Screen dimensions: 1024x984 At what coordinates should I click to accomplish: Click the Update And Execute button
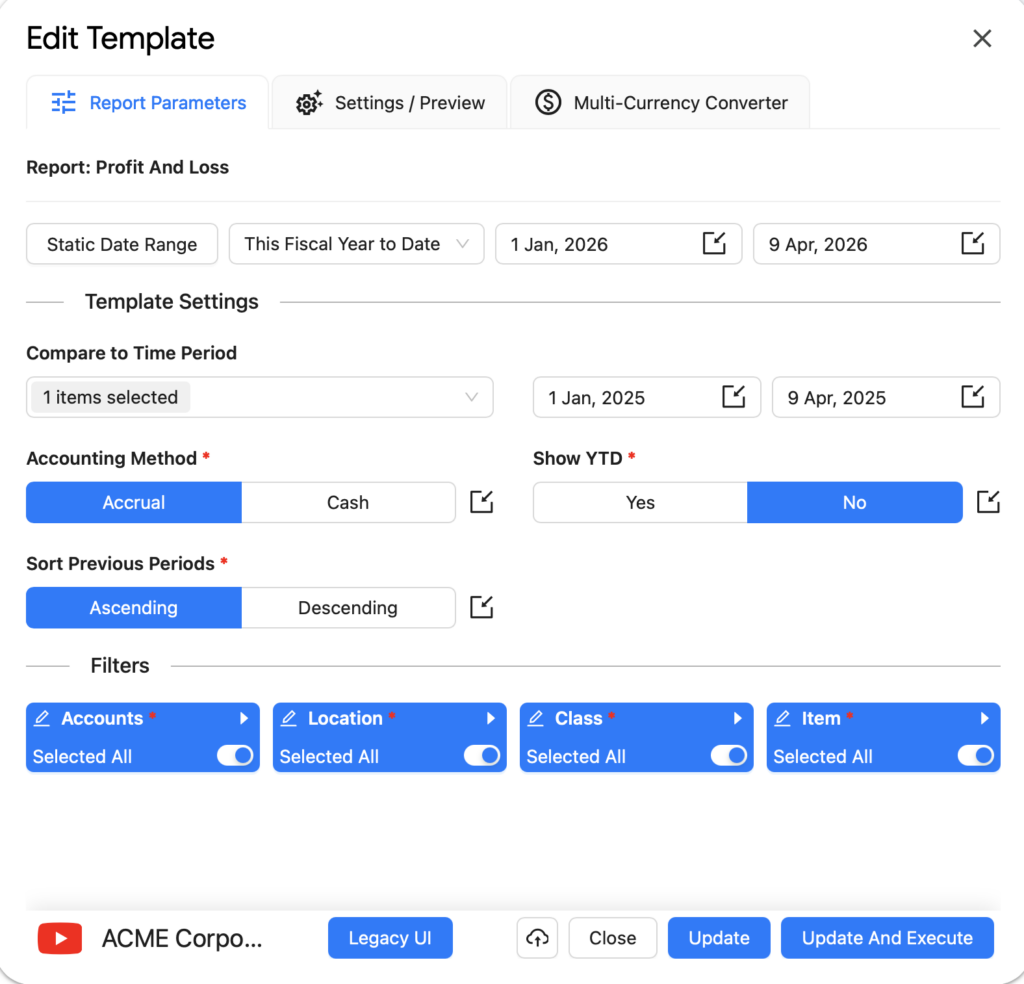coord(887,938)
